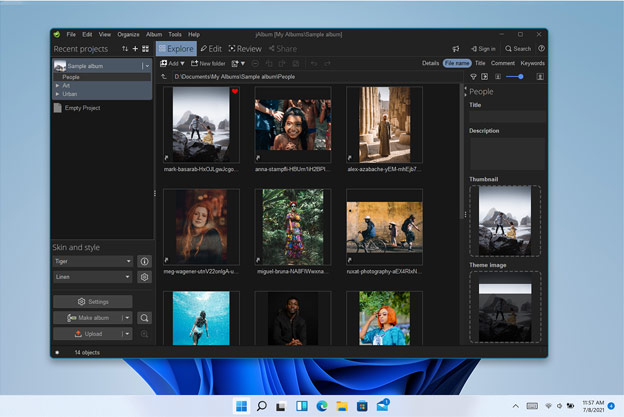Select the anna-stampfli photo thumbnail
This screenshot has width=624, height=417.
click(x=292, y=123)
